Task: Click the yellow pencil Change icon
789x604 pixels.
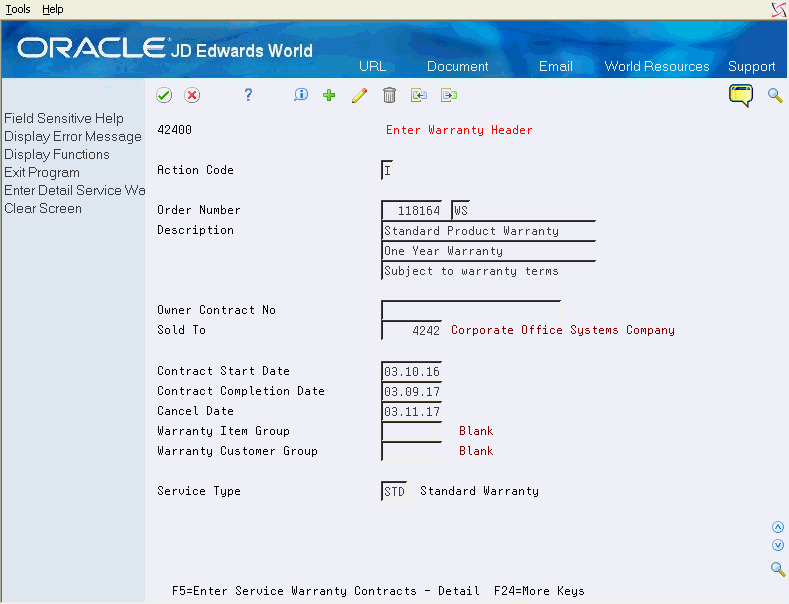Action: (x=359, y=95)
